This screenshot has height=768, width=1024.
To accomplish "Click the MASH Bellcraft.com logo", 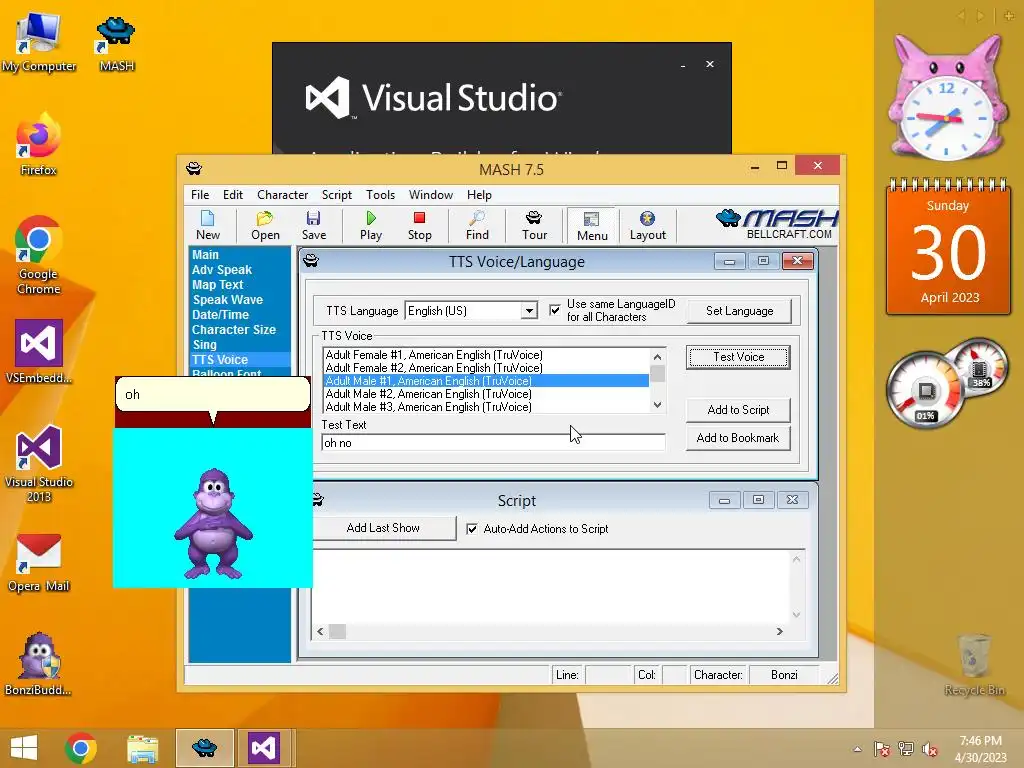I will [777, 224].
